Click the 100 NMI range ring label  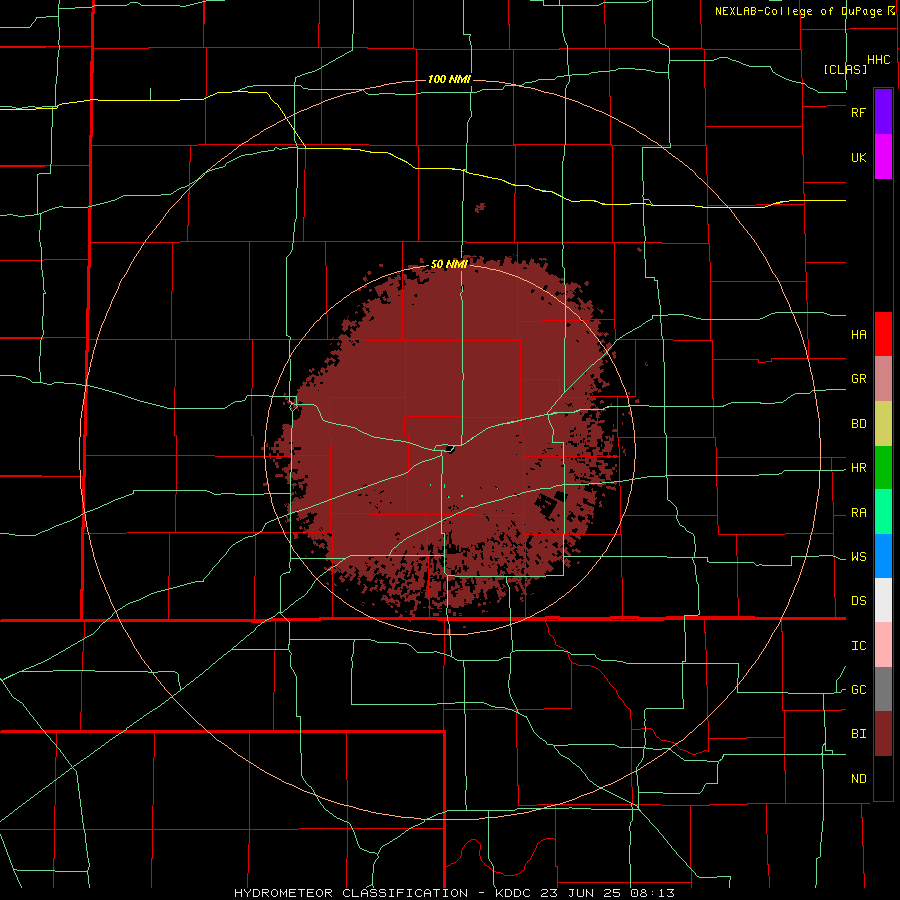(x=449, y=79)
